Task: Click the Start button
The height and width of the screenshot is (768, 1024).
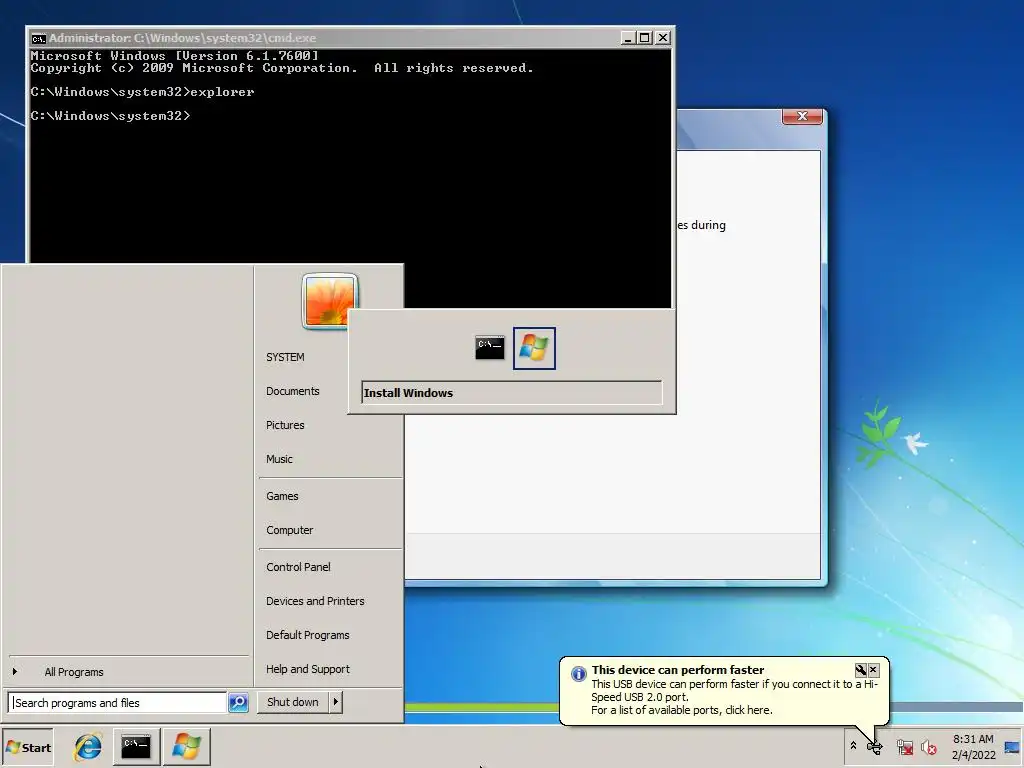Action: (27, 747)
